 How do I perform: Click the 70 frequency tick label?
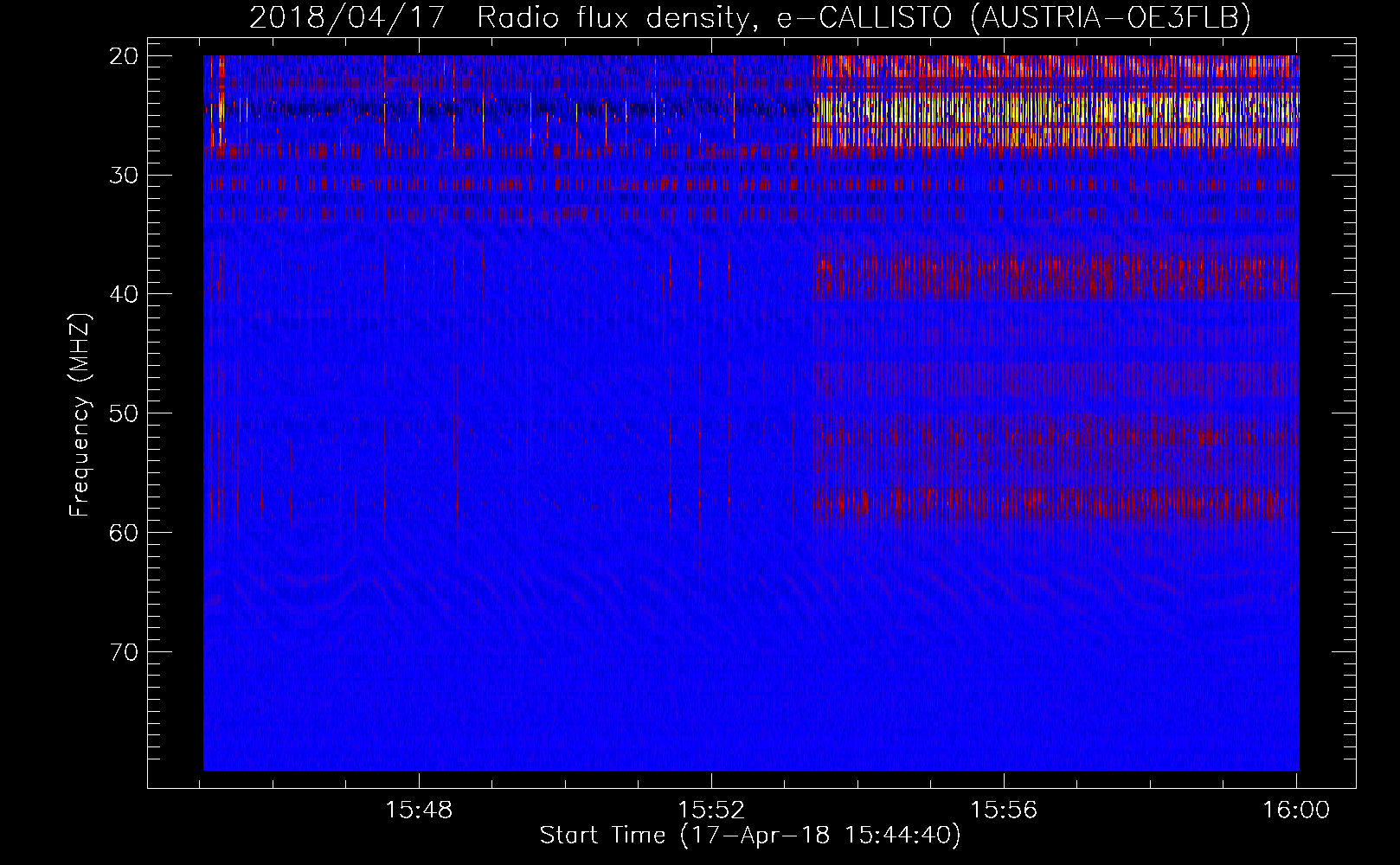pos(124,651)
